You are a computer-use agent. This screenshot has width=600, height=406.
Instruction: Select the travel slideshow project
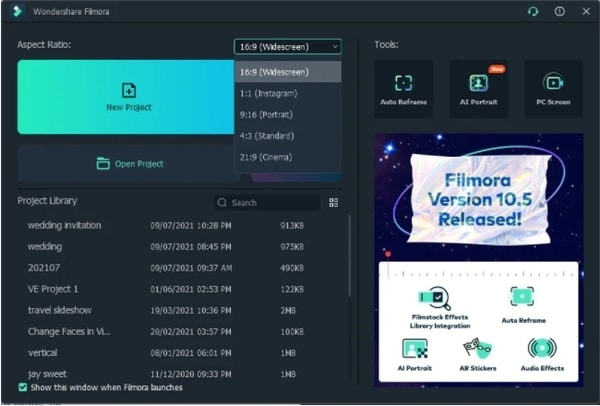(182, 310)
